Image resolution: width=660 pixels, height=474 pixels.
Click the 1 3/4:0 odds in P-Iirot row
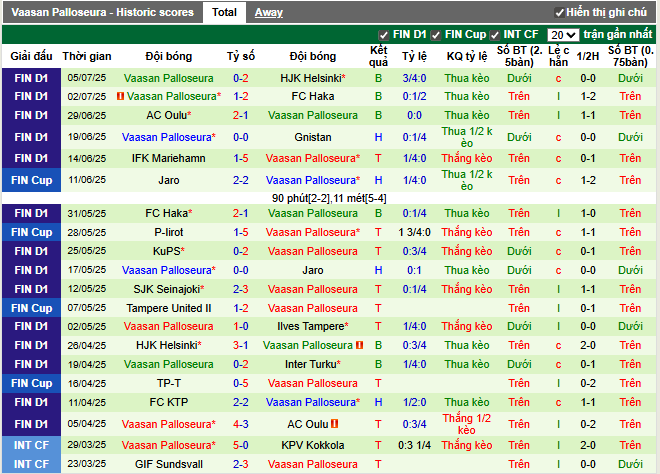414,232
